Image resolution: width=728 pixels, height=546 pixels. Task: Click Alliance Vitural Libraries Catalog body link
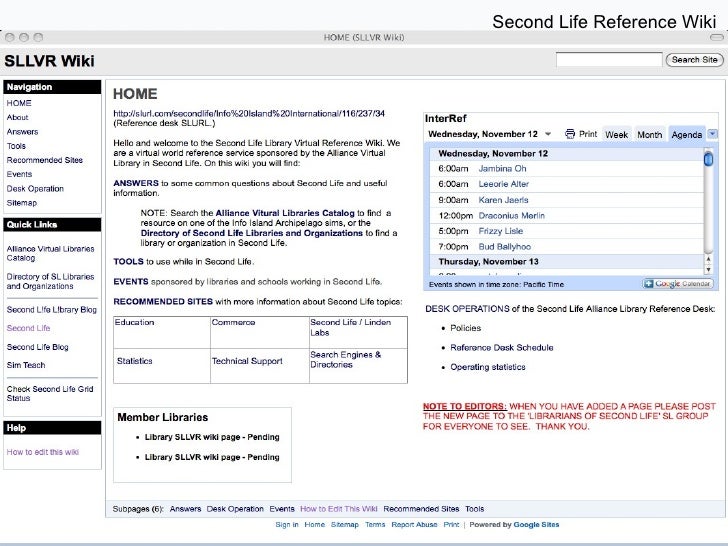[285, 213]
